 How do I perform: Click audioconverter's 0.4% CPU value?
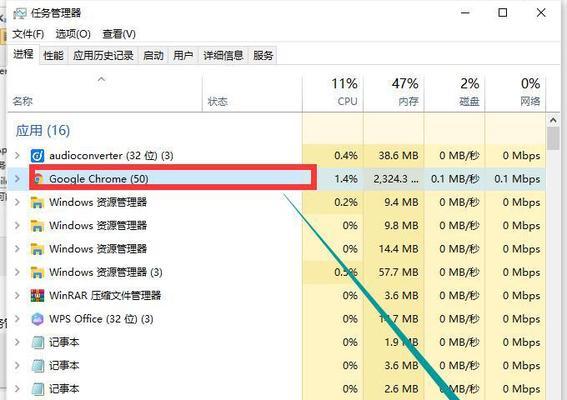click(x=346, y=156)
